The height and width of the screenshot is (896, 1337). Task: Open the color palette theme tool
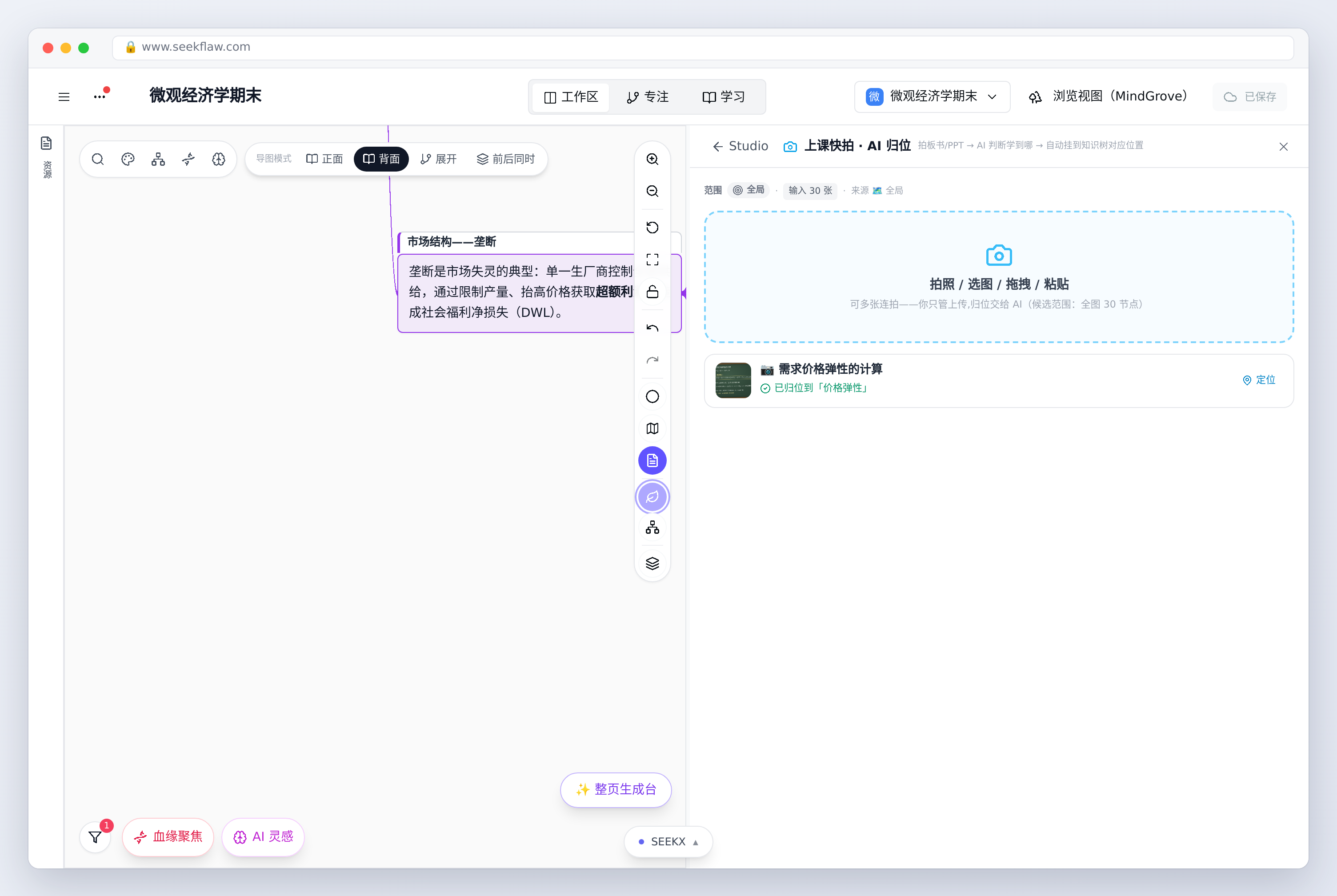128,159
